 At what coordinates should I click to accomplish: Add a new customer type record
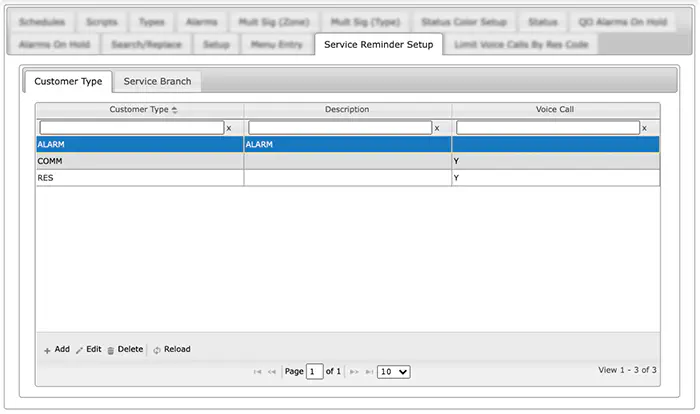[x=57, y=350]
